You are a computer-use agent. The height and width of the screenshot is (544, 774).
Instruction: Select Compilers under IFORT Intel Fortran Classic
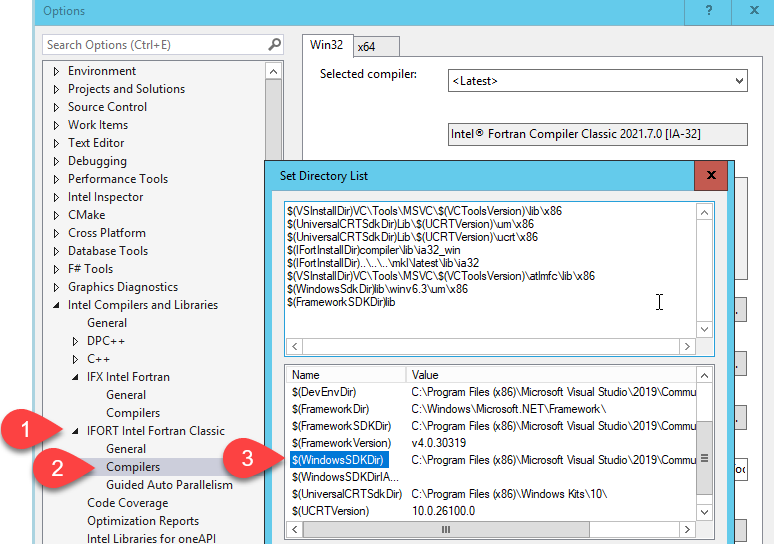point(133,466)
